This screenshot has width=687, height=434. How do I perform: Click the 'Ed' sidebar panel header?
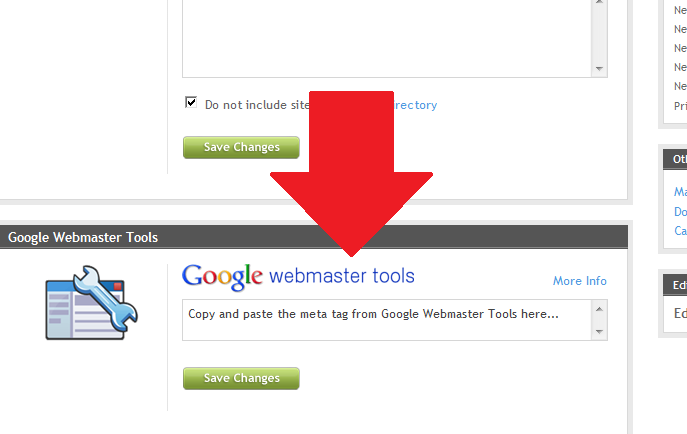675,285
